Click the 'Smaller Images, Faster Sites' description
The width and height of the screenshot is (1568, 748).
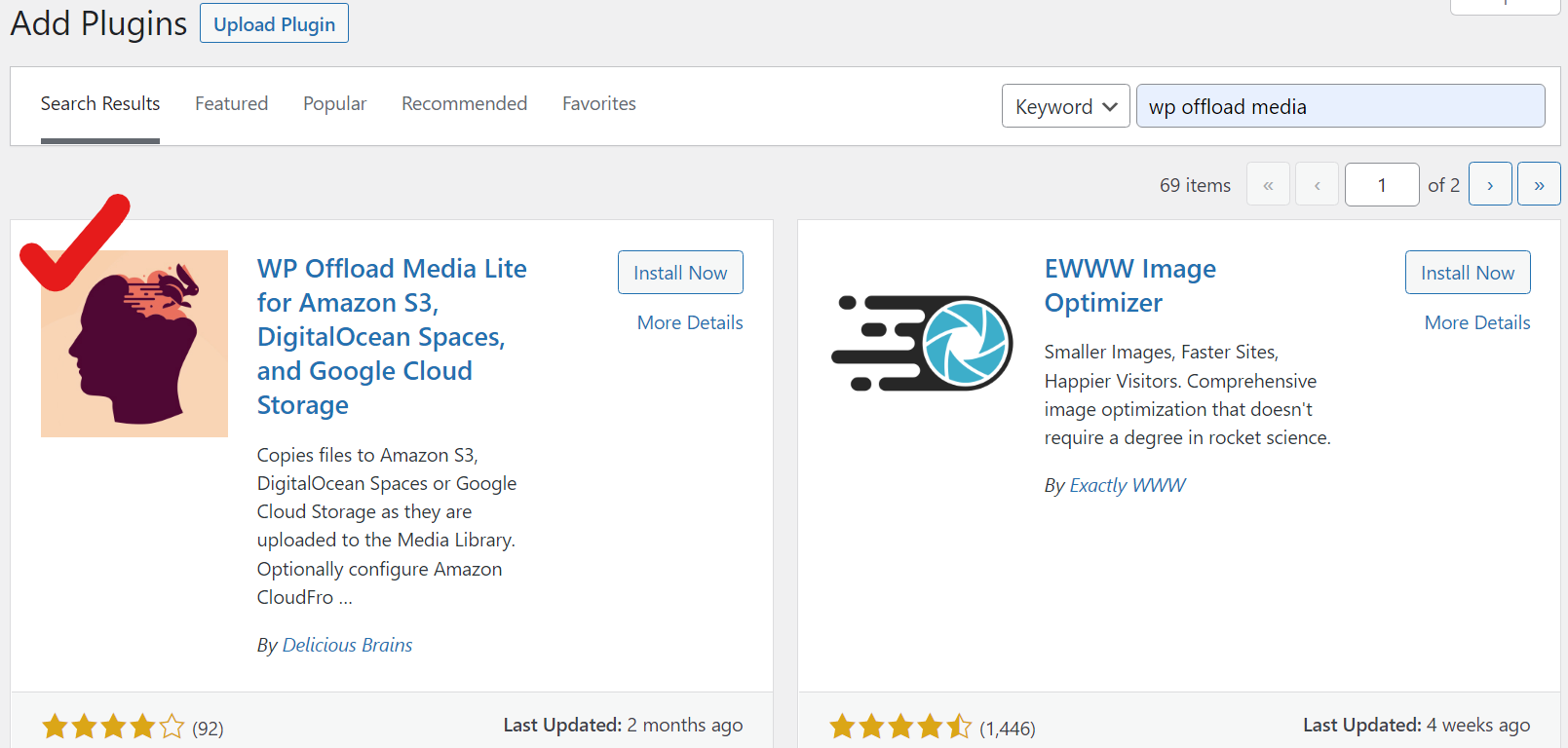tap(1188, 394)
